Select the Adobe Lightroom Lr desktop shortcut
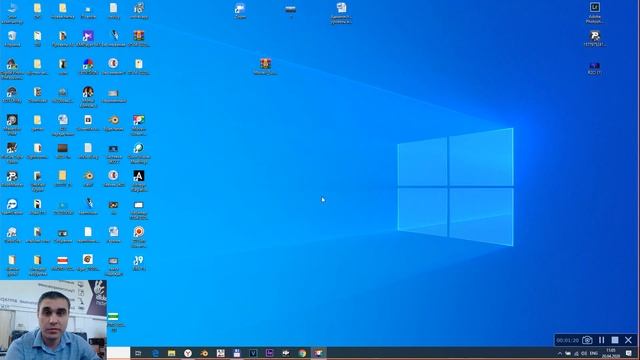This screenshot has width=640, height=360. pos(595,12)
